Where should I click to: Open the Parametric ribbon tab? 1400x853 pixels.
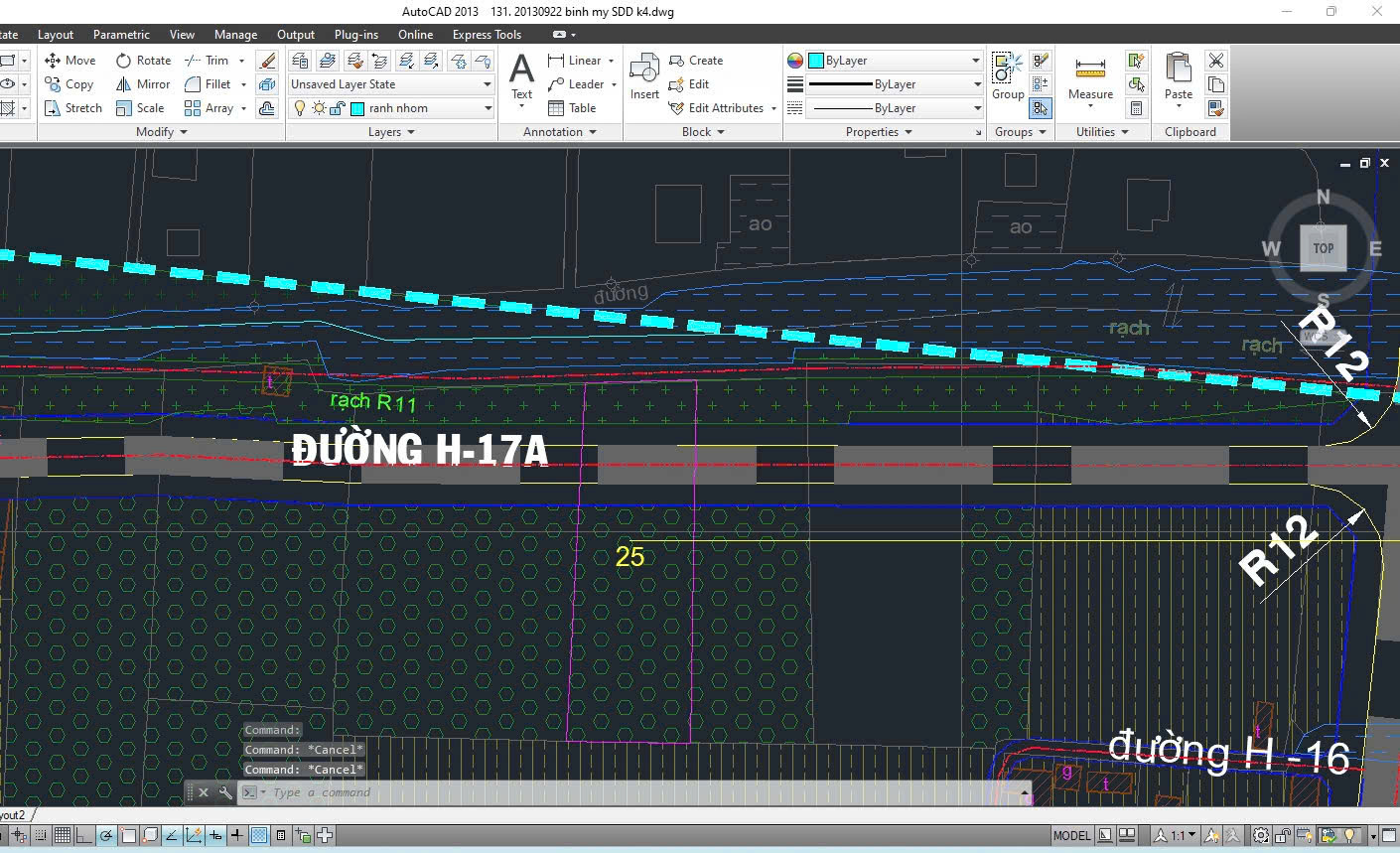pos(121,35)
